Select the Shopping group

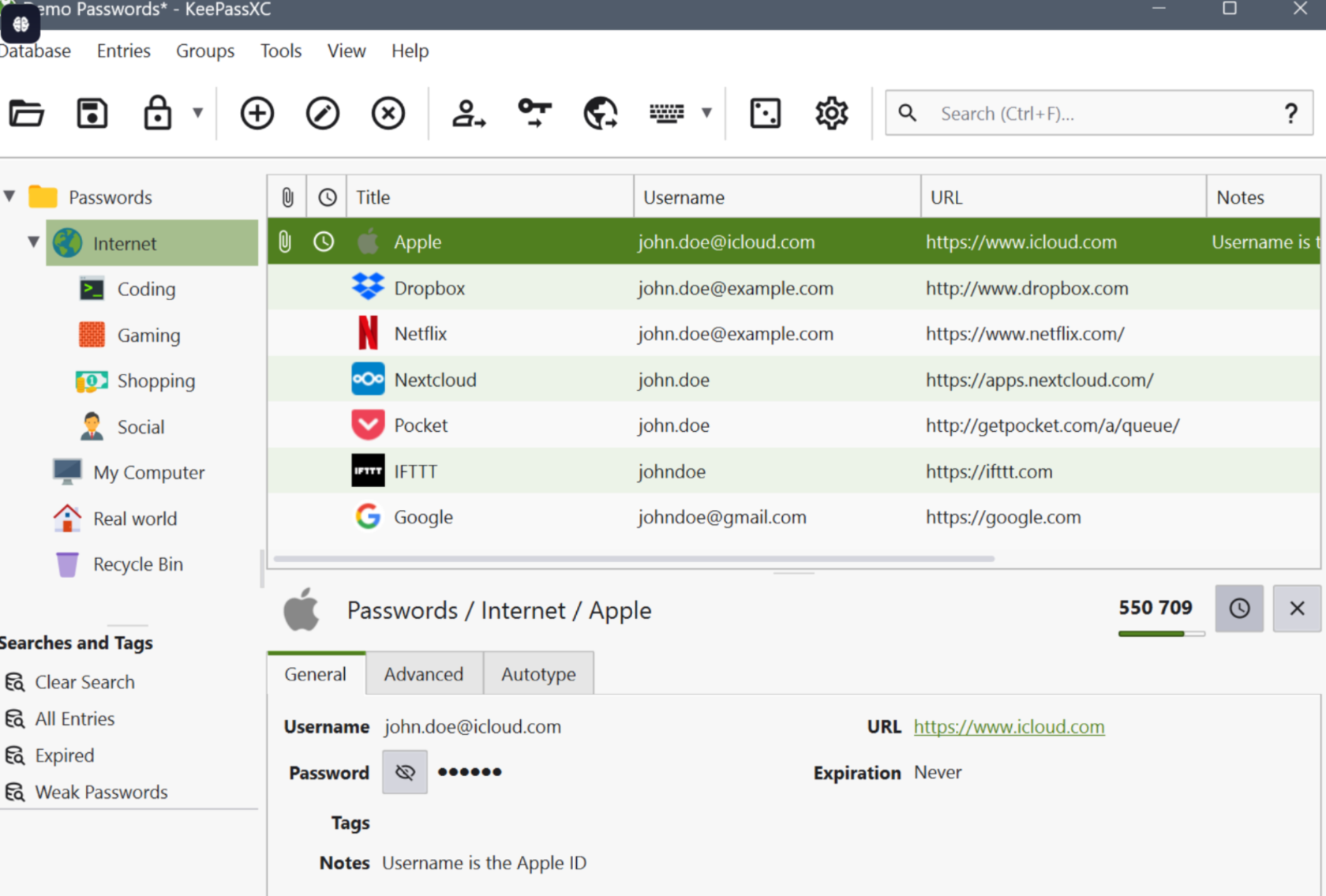pos(155,381)
